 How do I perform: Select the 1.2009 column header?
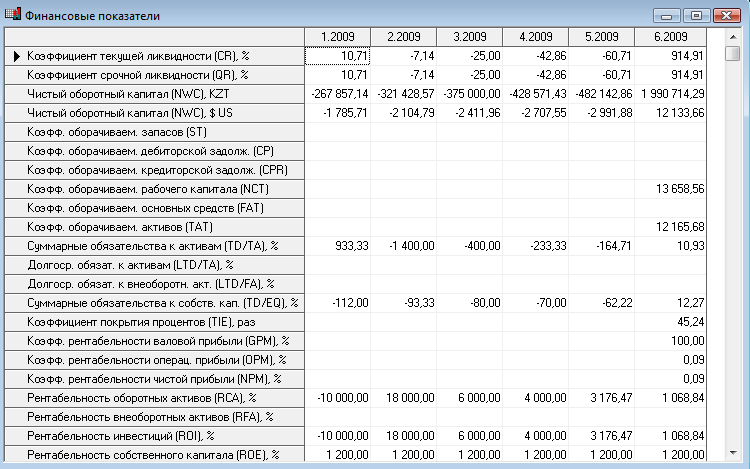point(337,37)
